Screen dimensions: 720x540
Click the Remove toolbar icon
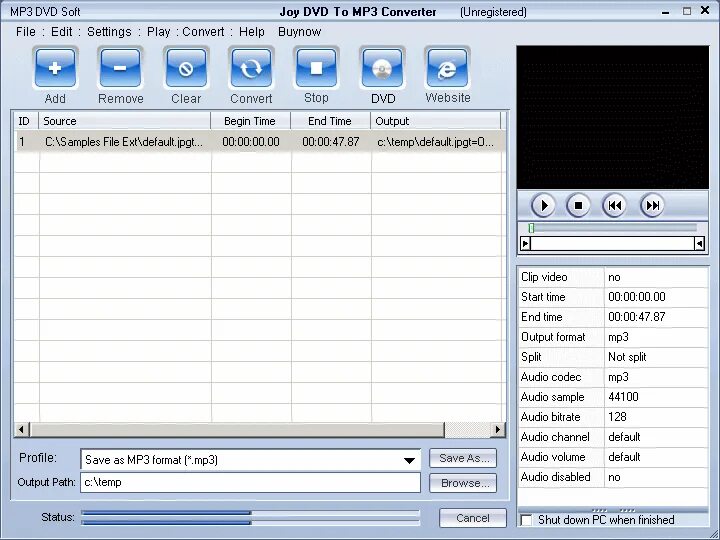[x=120, y=68]
